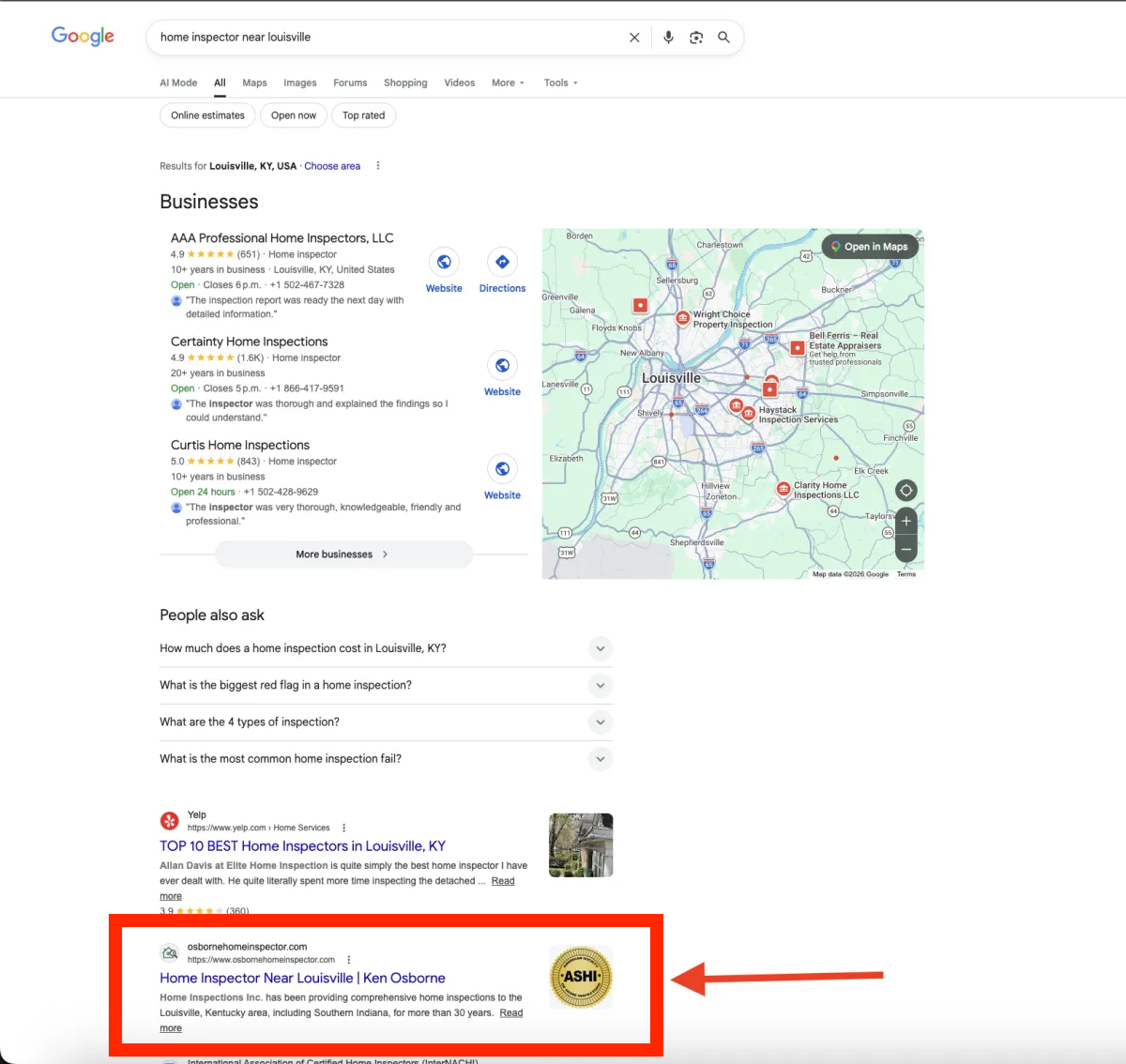Expand 'How much does a home inspection cost' question
The width and height of the screenshot is (1126, 1064).
[x=600, y=648]
